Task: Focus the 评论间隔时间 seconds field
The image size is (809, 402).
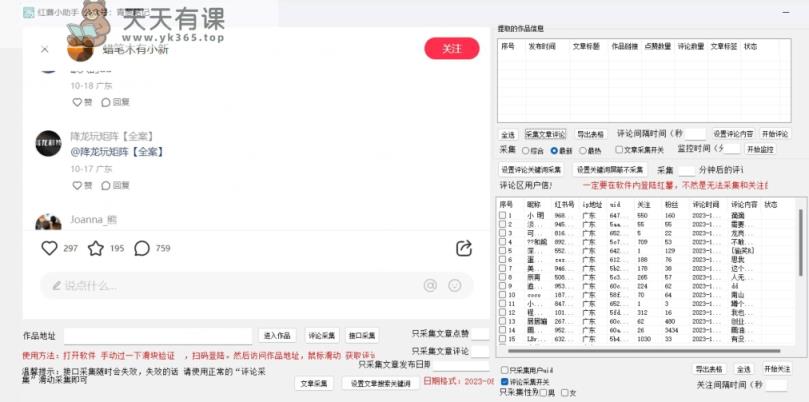Action: tap(695, 134)
